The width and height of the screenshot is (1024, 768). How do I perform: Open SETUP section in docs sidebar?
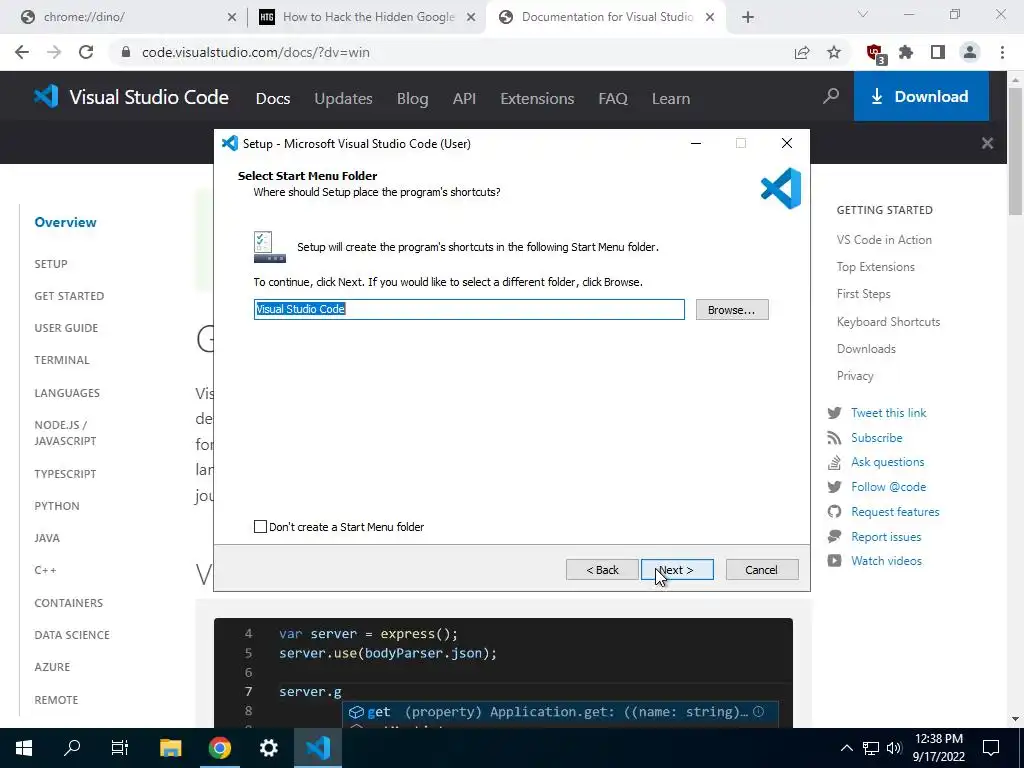coord(51,264)
